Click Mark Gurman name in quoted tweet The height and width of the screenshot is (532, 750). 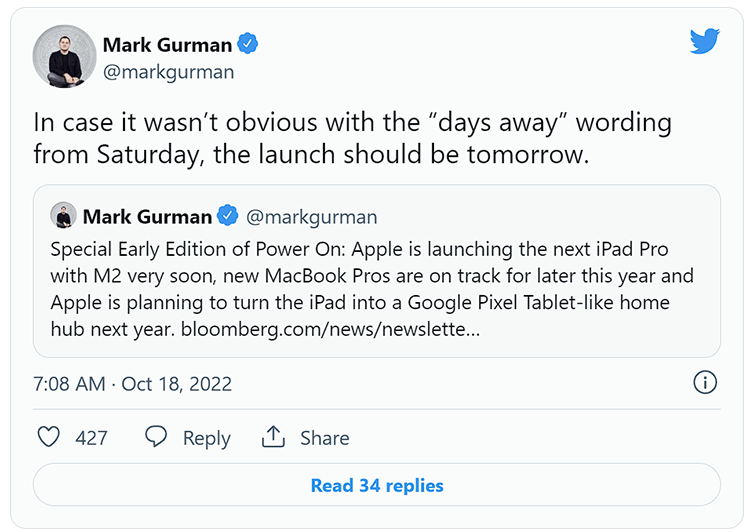(x=147, y=217)
